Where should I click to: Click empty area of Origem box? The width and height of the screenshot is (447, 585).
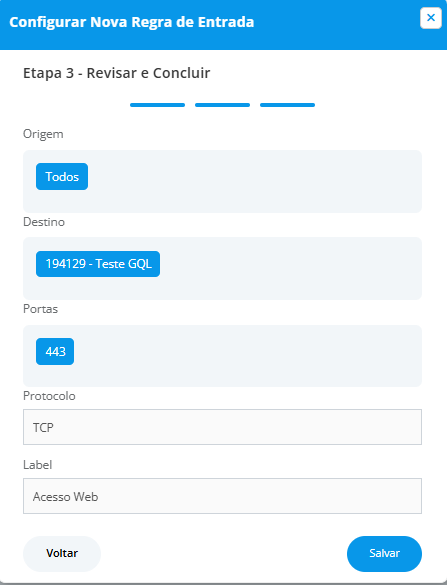(254, 182)
